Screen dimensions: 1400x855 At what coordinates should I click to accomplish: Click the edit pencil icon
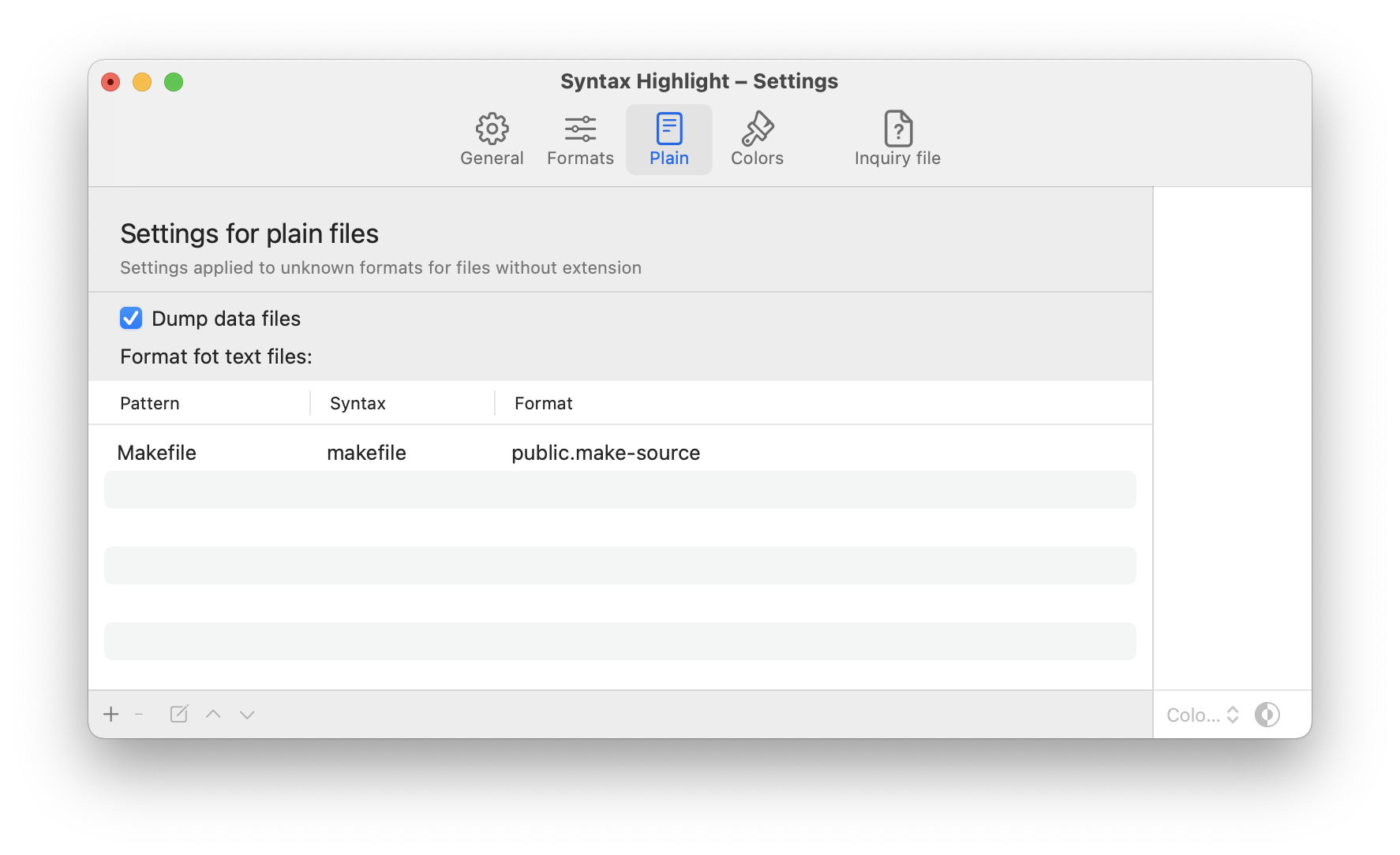point(179,715)
